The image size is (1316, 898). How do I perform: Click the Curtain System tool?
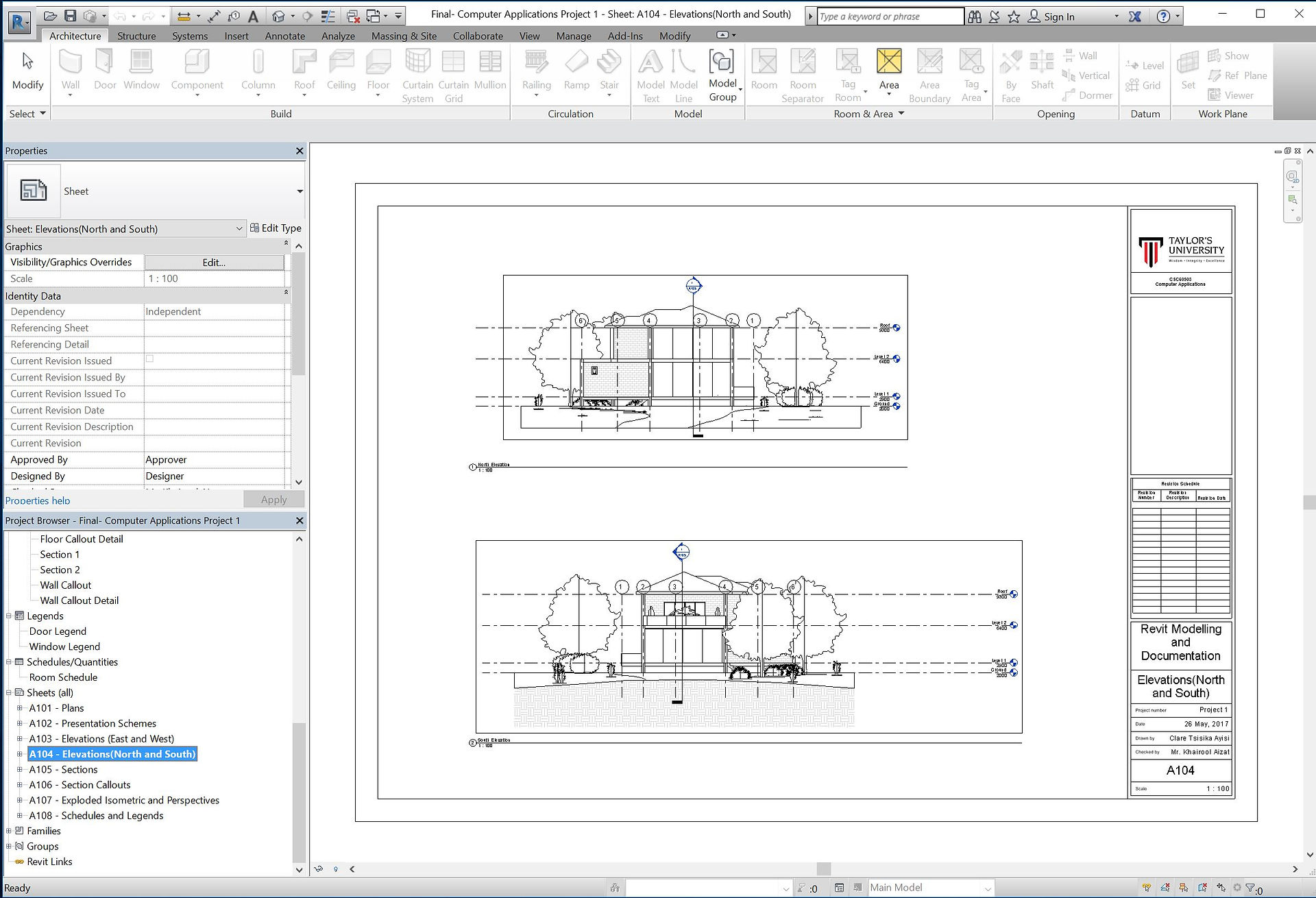coord(417,75)
